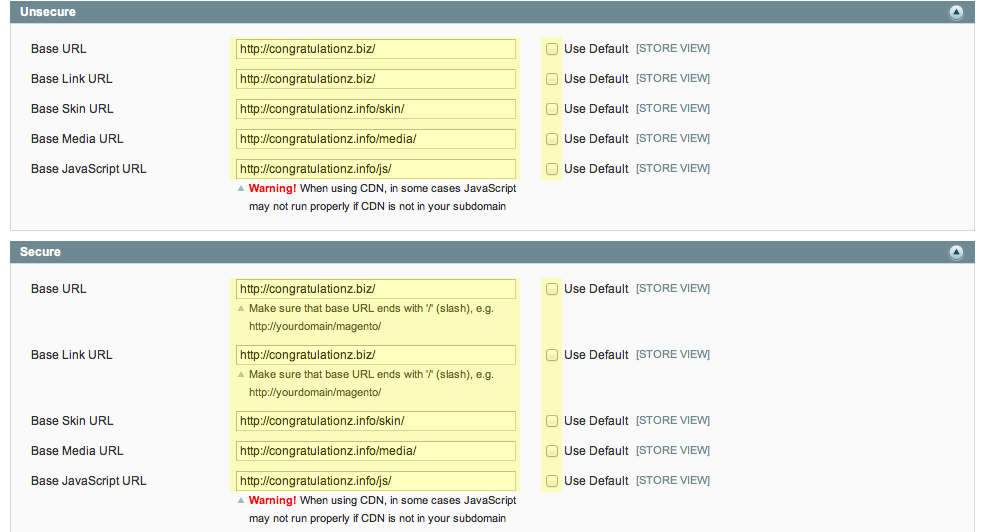985x532 pixels.
Task: Collapse the Unsecure section with arrow icon
Action: coord(955,12)
